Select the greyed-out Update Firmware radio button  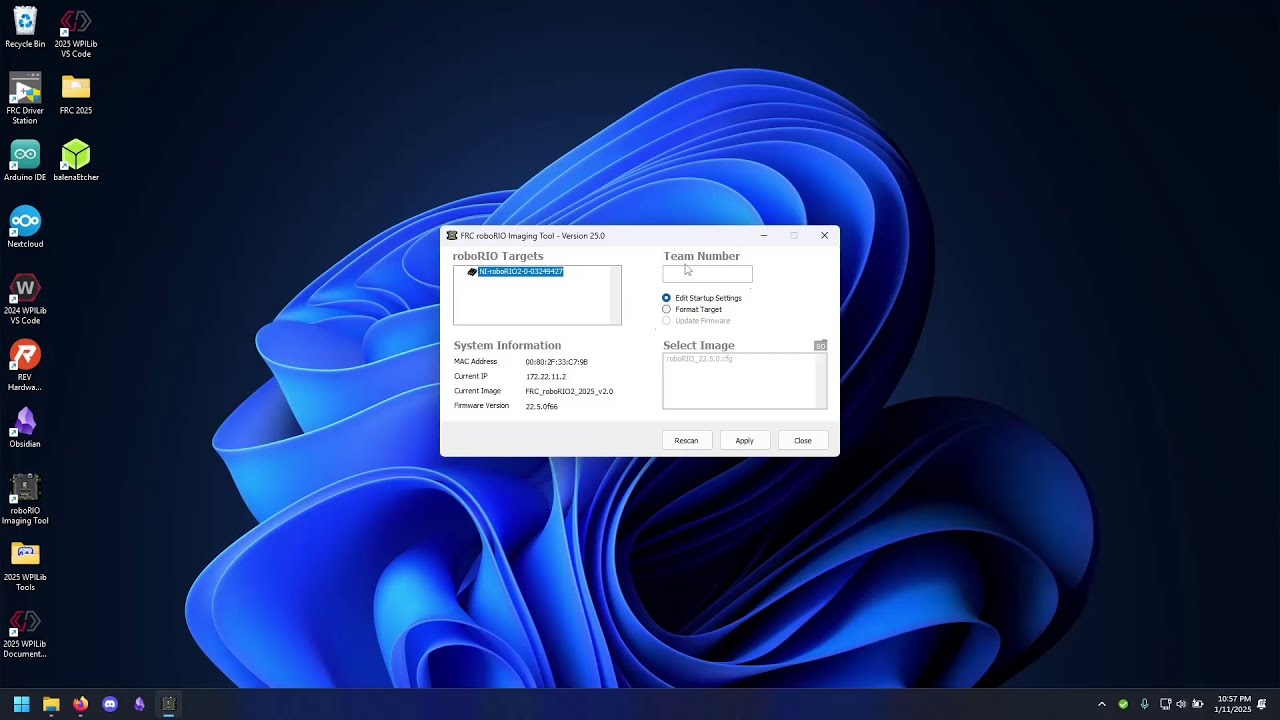click(x=666, y=321)
